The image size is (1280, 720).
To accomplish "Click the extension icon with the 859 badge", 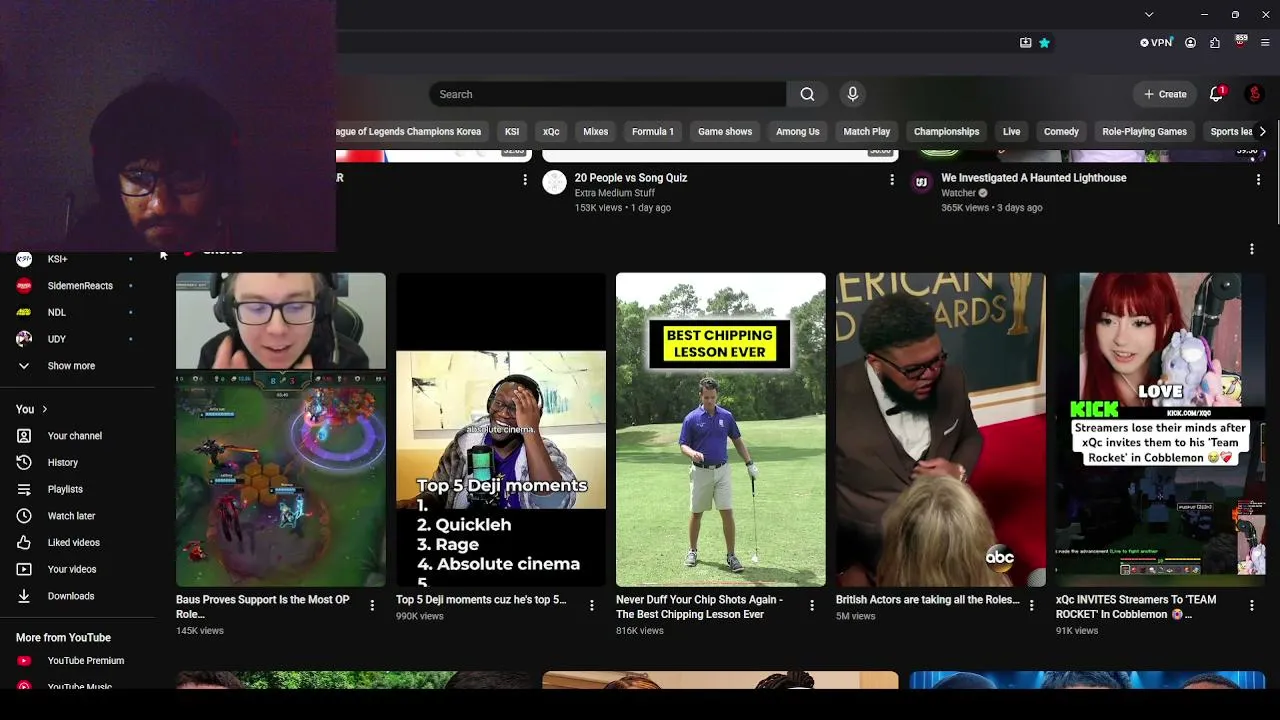I will 1241,42.
